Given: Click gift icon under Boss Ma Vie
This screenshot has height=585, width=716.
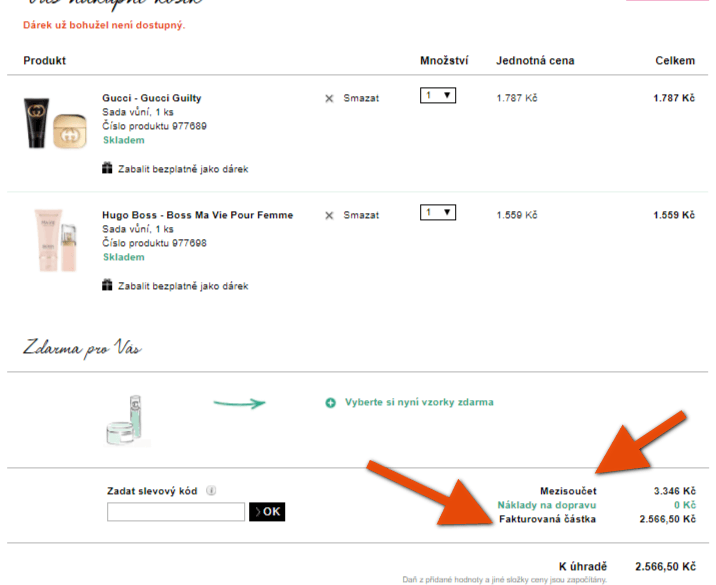Looking at the screenshot, I should 107,285.
